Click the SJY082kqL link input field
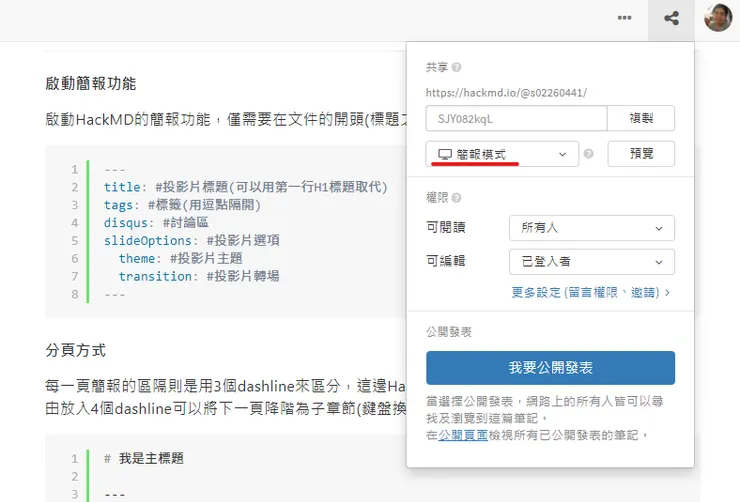Image resolution: width=740 pixels, height=502 pixels. (x=516, y=118)
